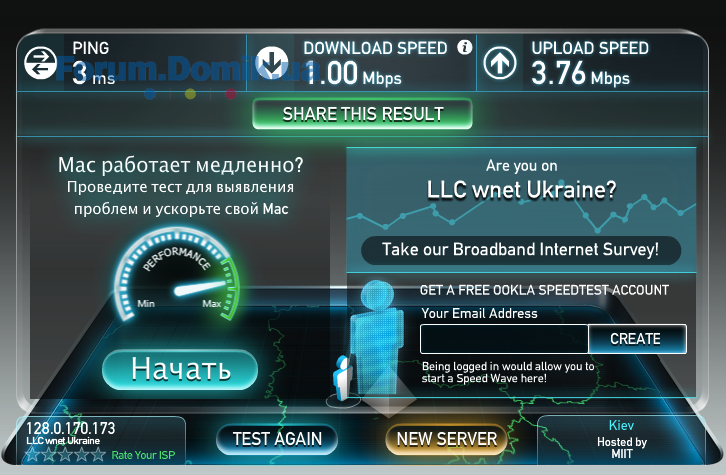This screenshot has width=726, height=475.
Task: Open the Take our Broadband Internet Survey link
Action: pyautogui.click(x=520, y=250)
